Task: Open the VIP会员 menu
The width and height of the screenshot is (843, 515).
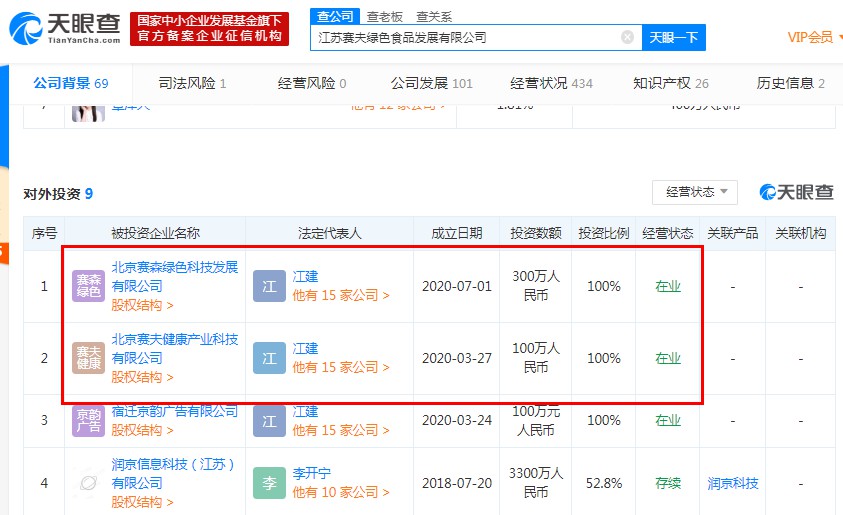Action: 813,37
